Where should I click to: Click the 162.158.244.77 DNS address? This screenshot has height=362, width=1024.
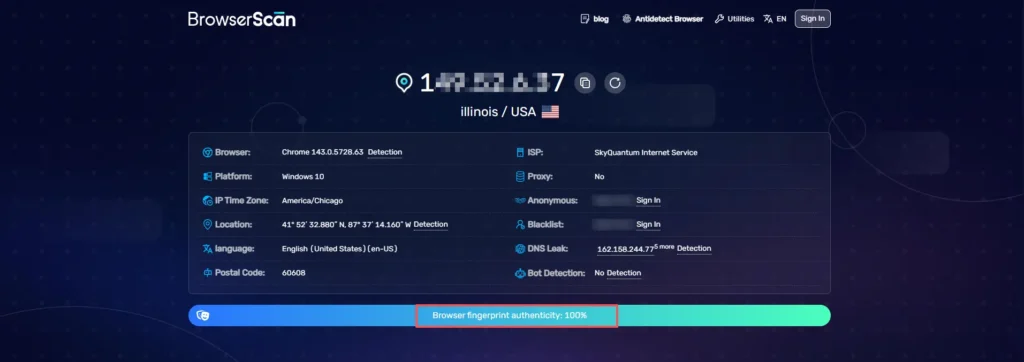click(x=626, y=249)
